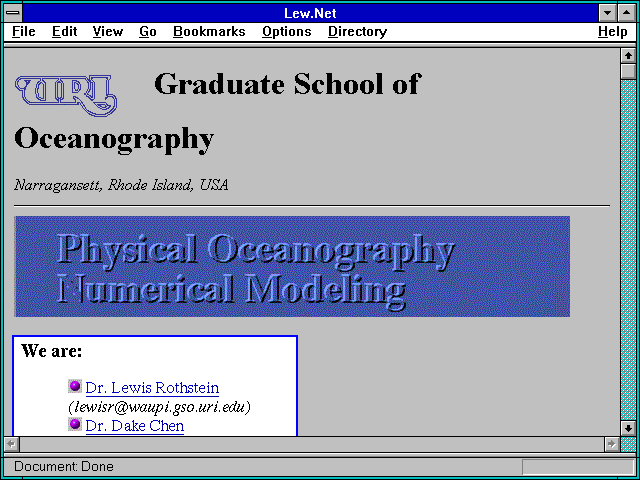
Task: Click the 'We are:' heading
Action: point(51,350)
